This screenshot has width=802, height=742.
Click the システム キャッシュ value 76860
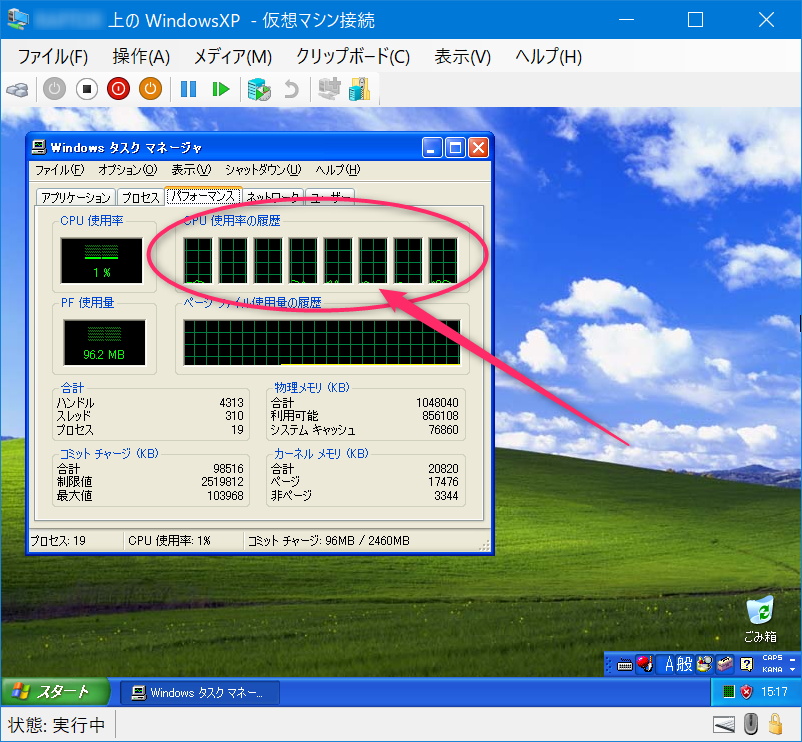click(x=443, y=430)
